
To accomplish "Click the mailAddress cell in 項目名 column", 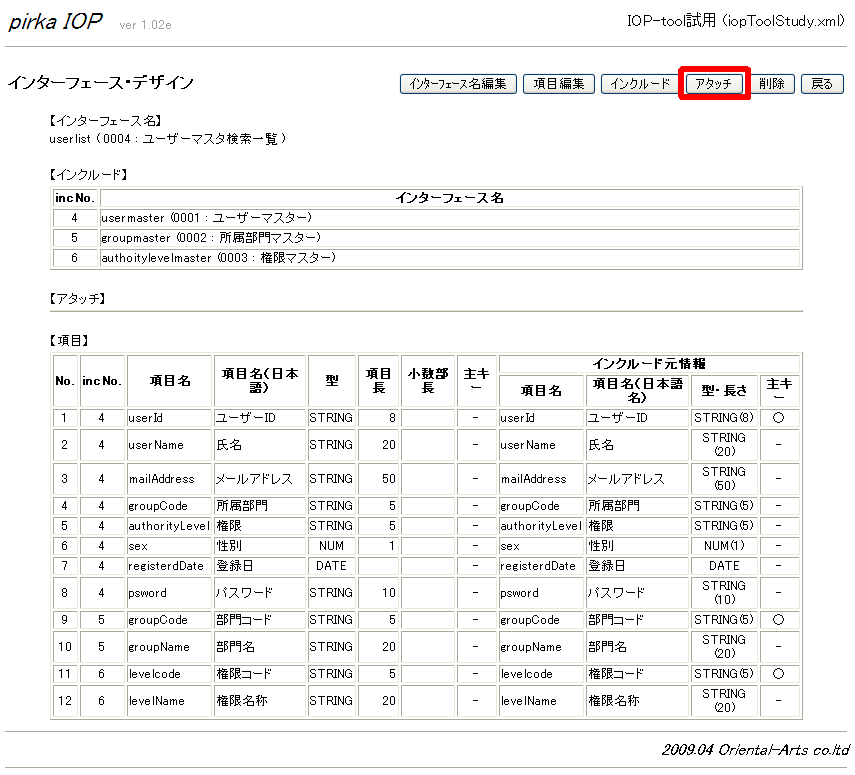I will coord(160,479).
